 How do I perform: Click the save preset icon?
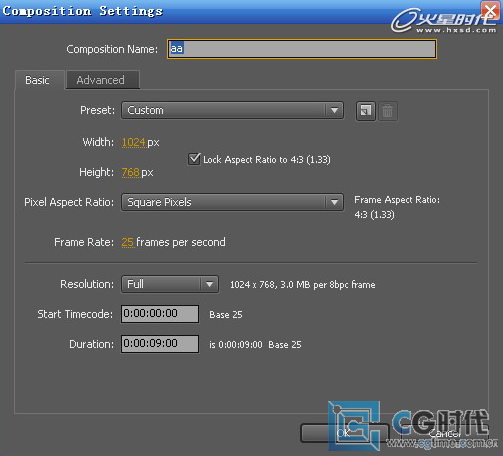click(x=366, y=111)
